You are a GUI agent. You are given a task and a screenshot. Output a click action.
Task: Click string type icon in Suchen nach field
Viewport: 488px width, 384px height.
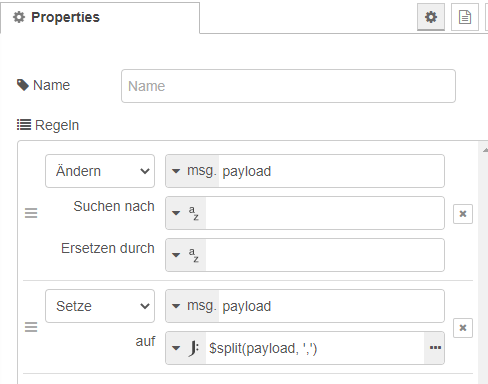point(194,213)
